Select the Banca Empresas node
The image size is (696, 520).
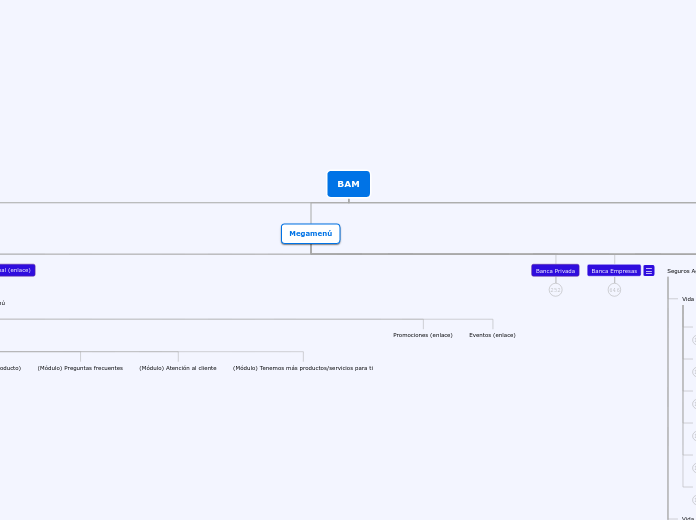click(x=614, y=270)
